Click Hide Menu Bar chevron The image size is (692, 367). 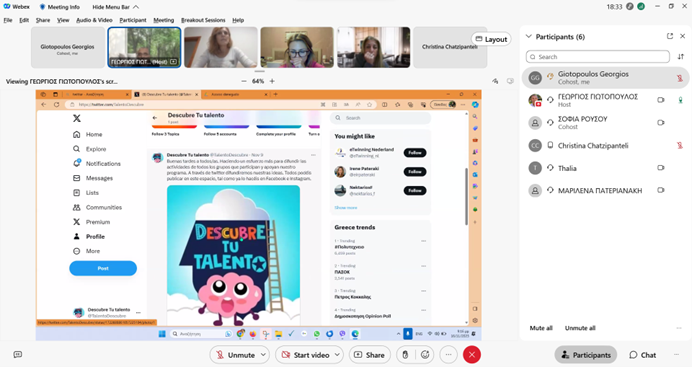point(136,7)
